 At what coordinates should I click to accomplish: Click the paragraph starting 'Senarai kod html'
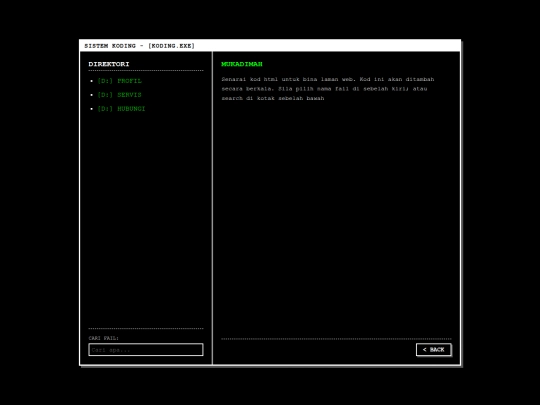(x=328, y=89)
